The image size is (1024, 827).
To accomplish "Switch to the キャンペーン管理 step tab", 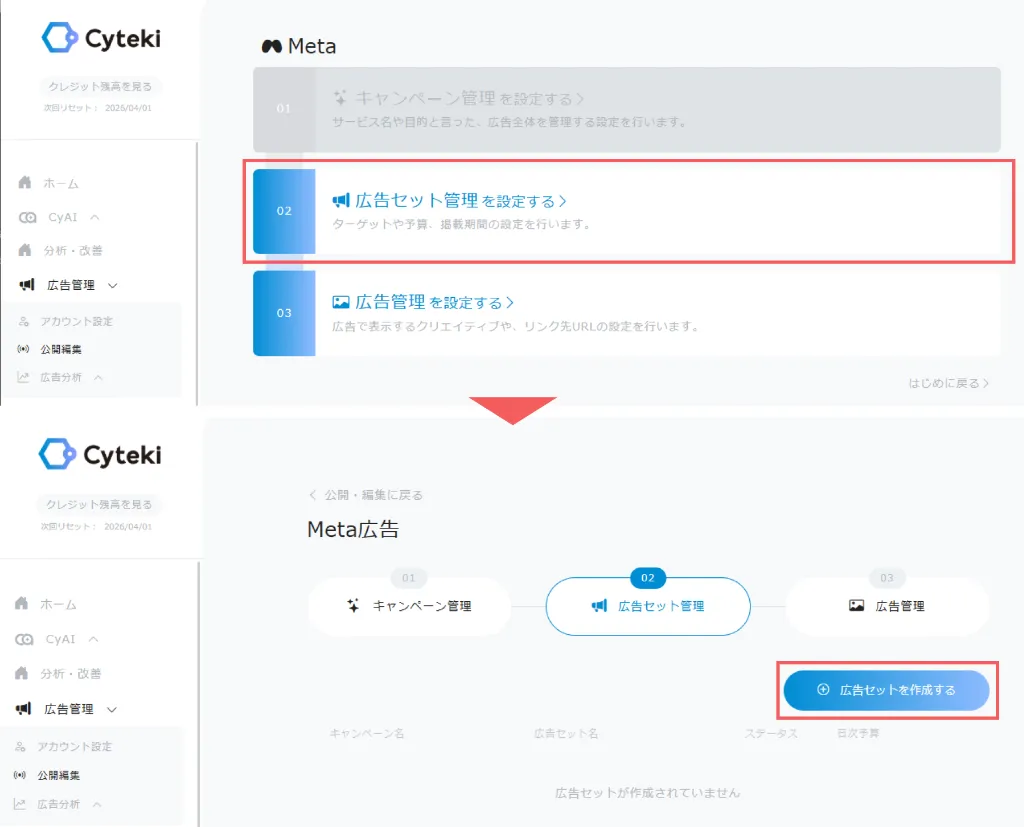I will point(409,606).
